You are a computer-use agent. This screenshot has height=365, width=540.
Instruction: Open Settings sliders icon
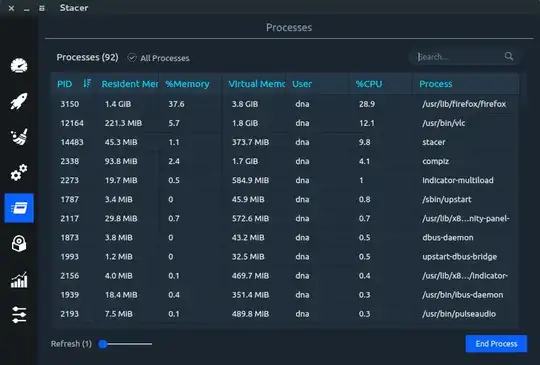click(x=19, y=315)
